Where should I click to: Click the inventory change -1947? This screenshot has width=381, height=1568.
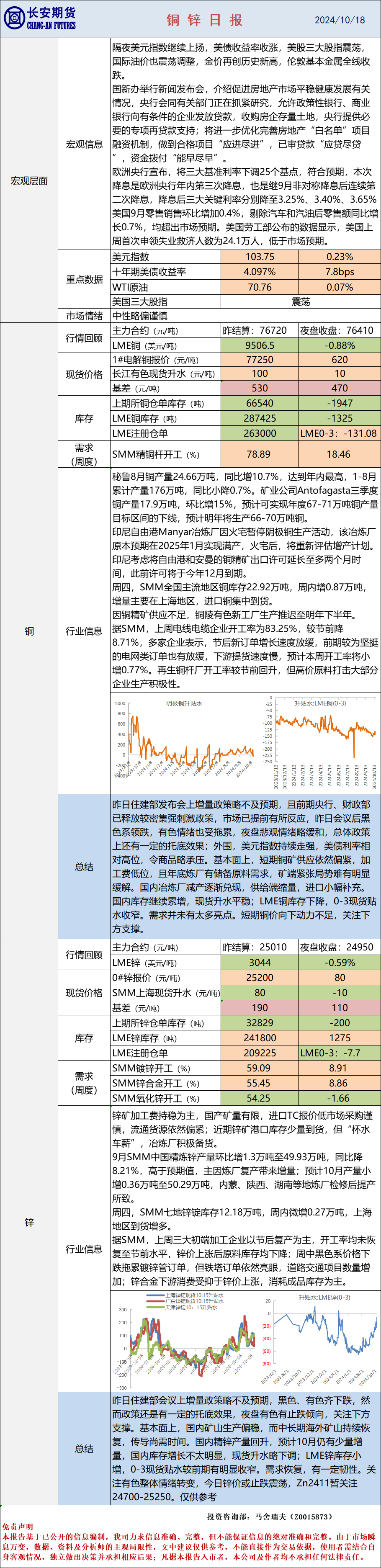point(340,404)
